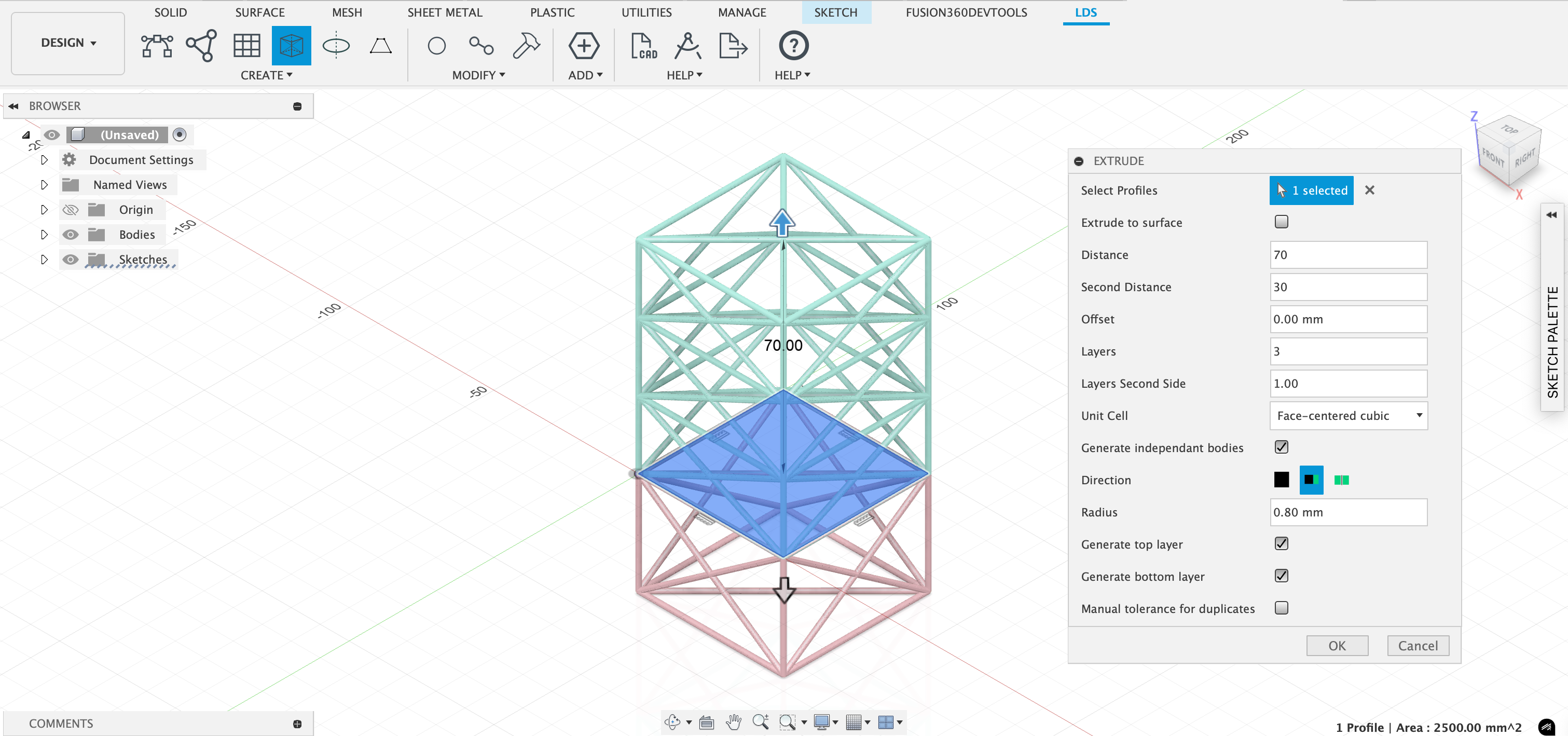The width and height of the screenshot is (1568, 736).
Task: Click the grid table icon in Create group
Action: pos(246,46)
